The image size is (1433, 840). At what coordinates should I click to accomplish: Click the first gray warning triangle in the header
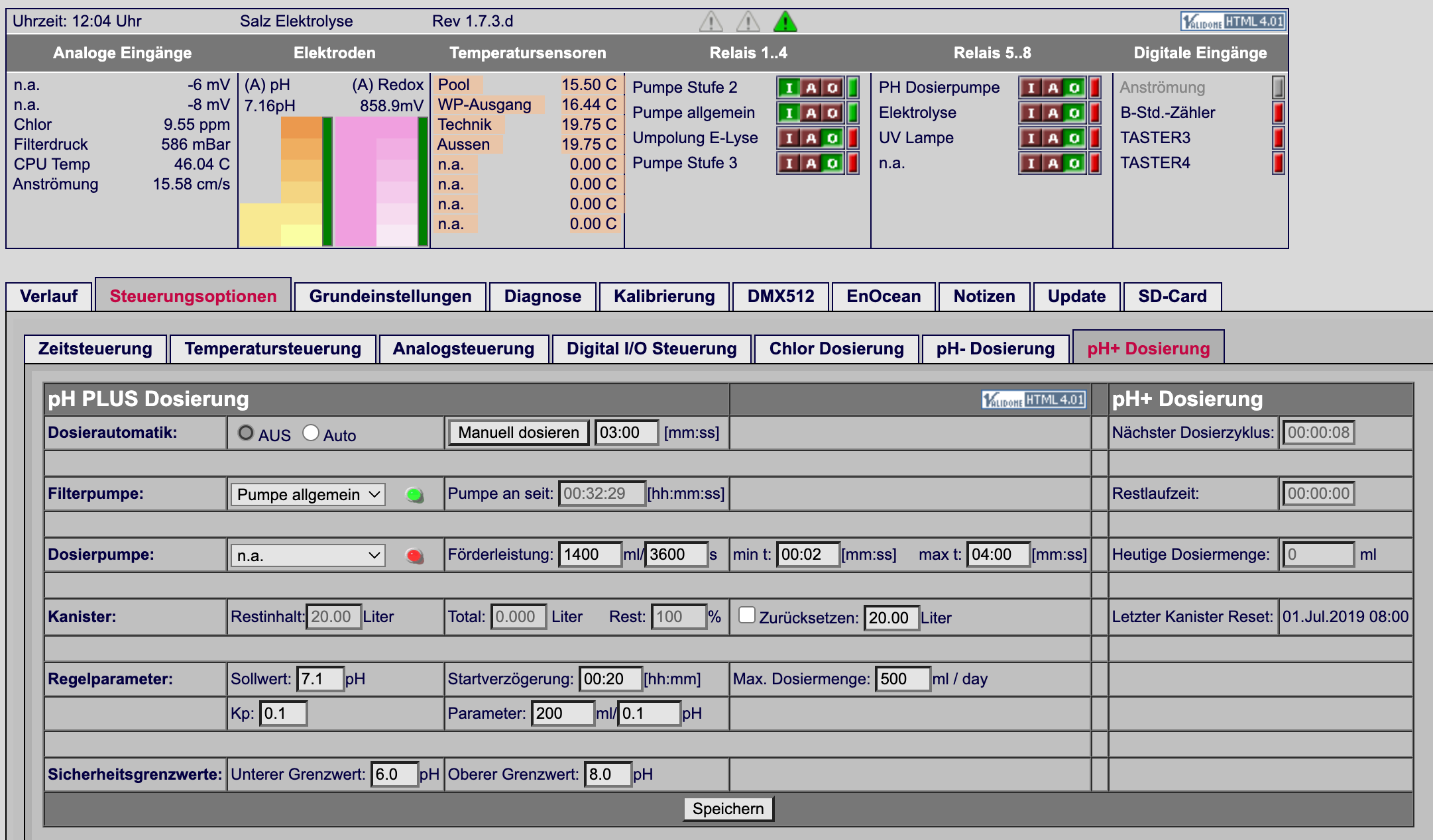pyautogui.click(x=711, y=21)
